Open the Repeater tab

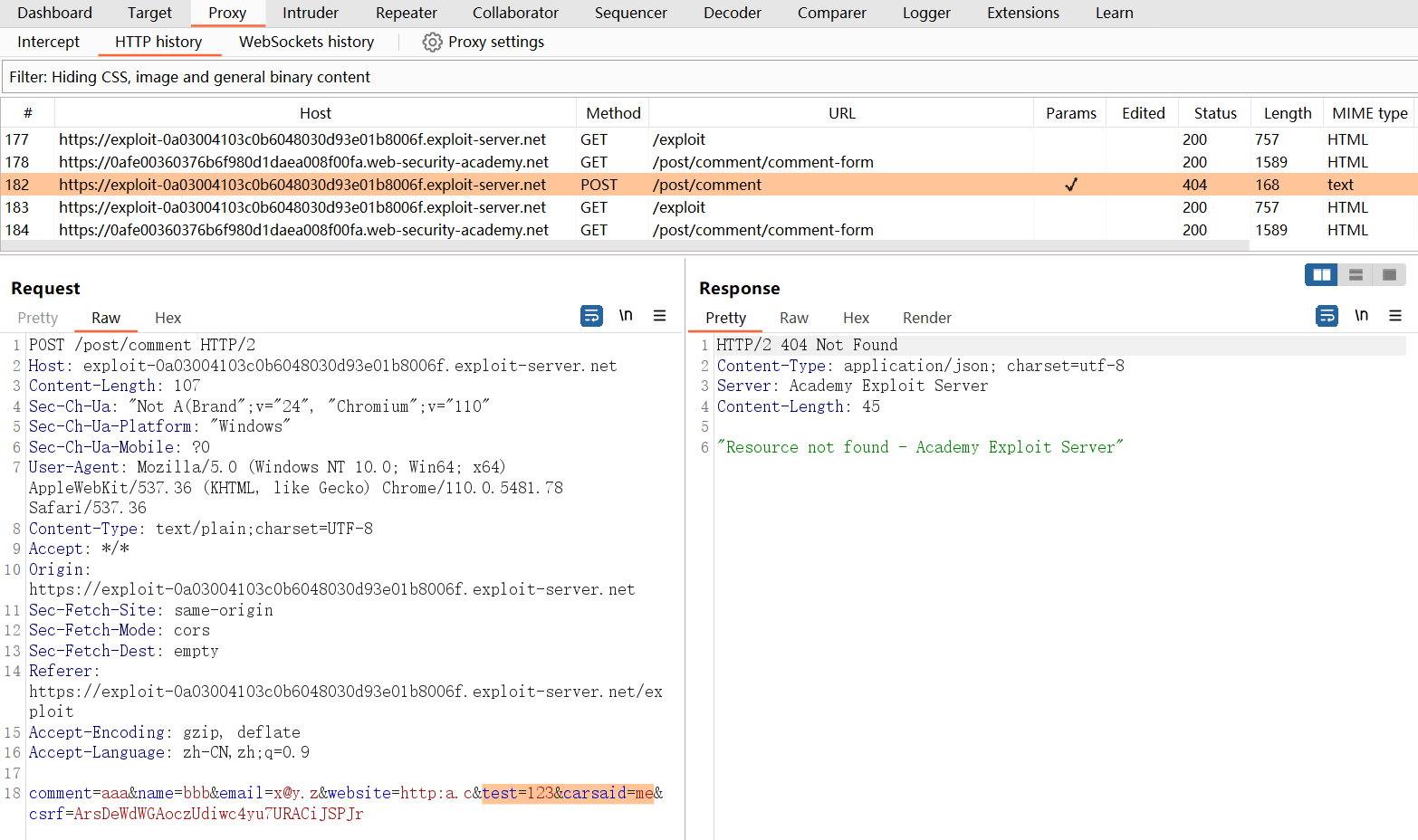[406, 13]
